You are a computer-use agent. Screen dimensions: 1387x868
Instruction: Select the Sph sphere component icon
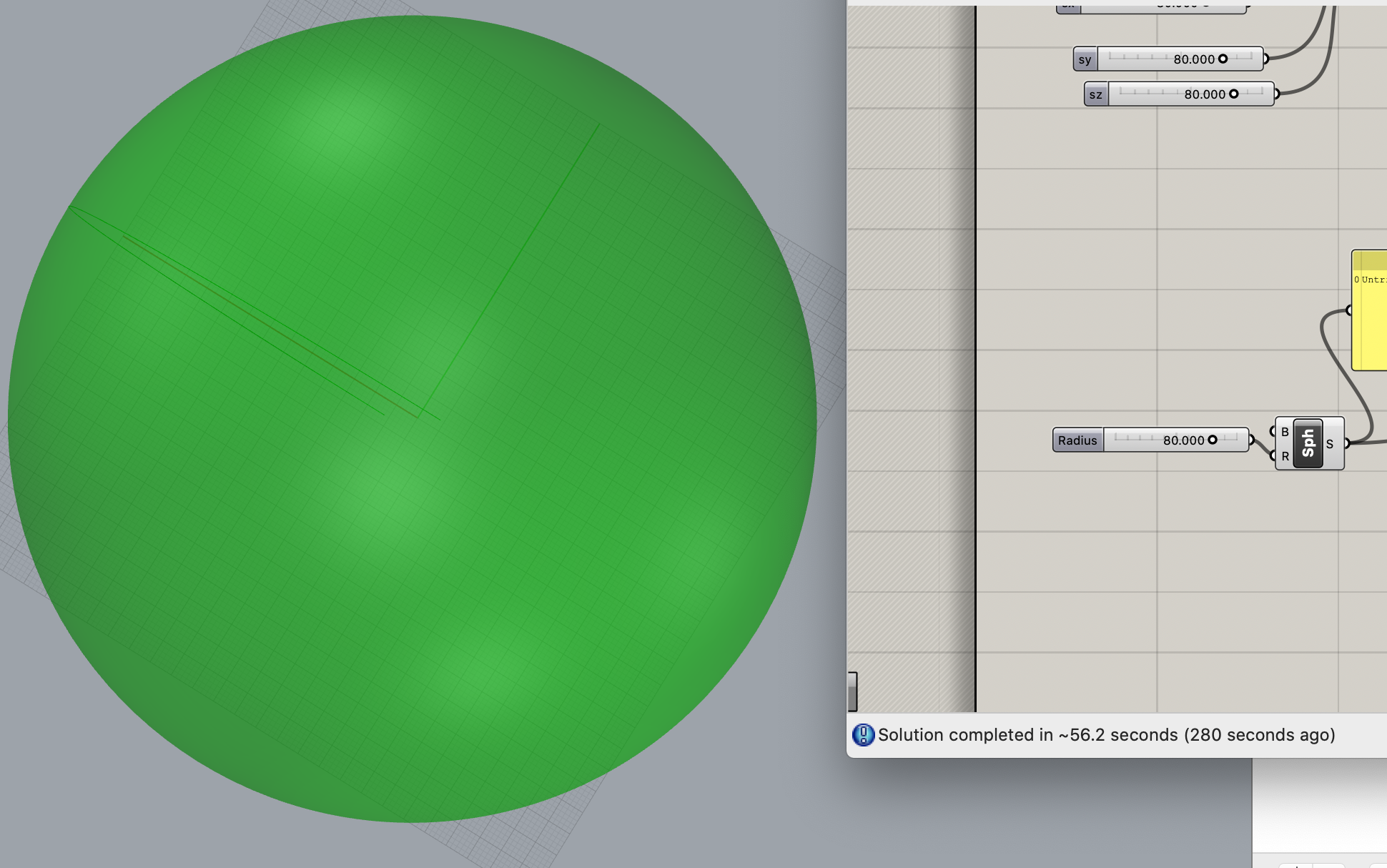pyautogui.click(x=1308, y=443)
